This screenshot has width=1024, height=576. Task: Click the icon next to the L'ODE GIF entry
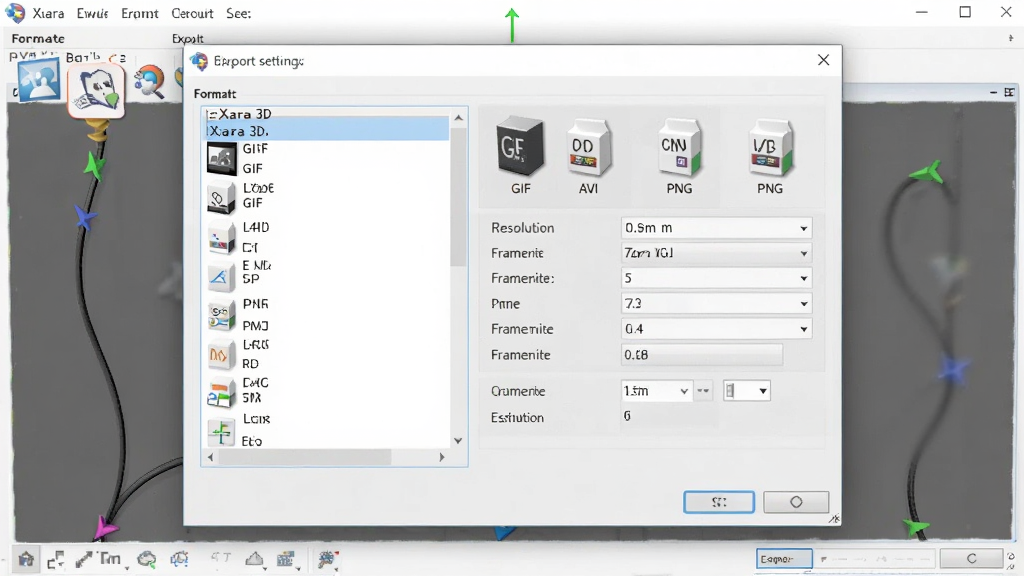pyautogui.click(x=221, y=199)
